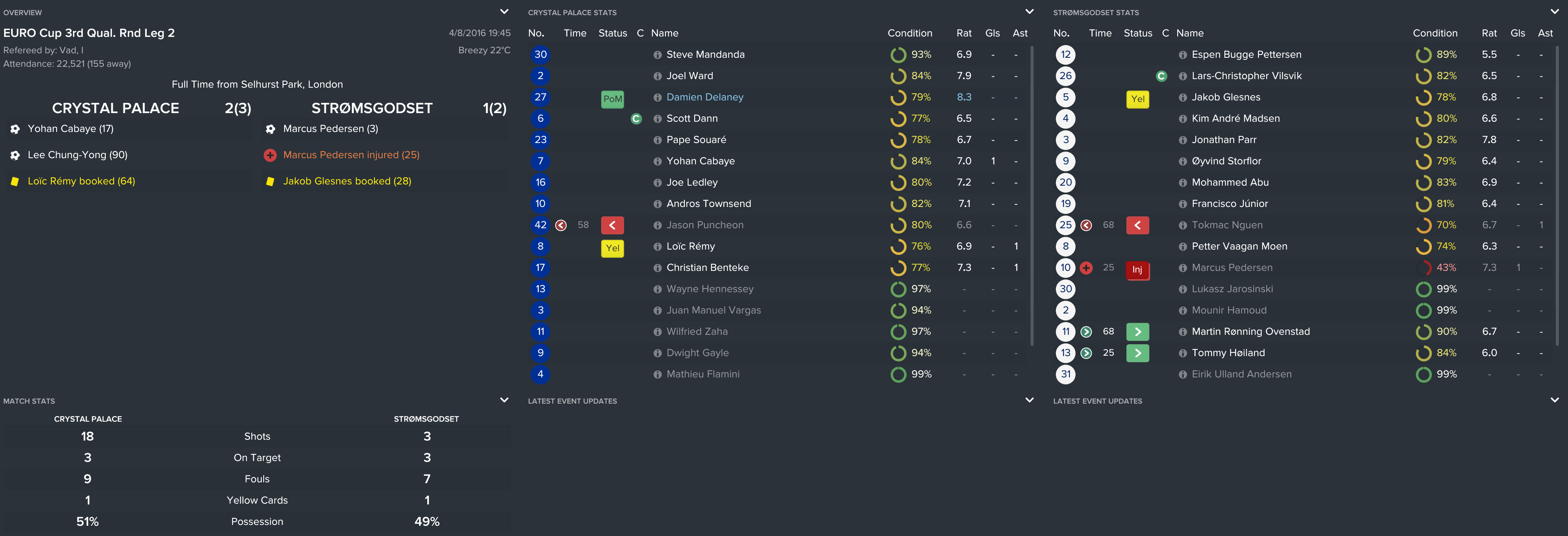The width and height of the screenshot is (1568, 536).
Task: Sort Crystal Palace table by Condition column
Action: tap(909, 34)
